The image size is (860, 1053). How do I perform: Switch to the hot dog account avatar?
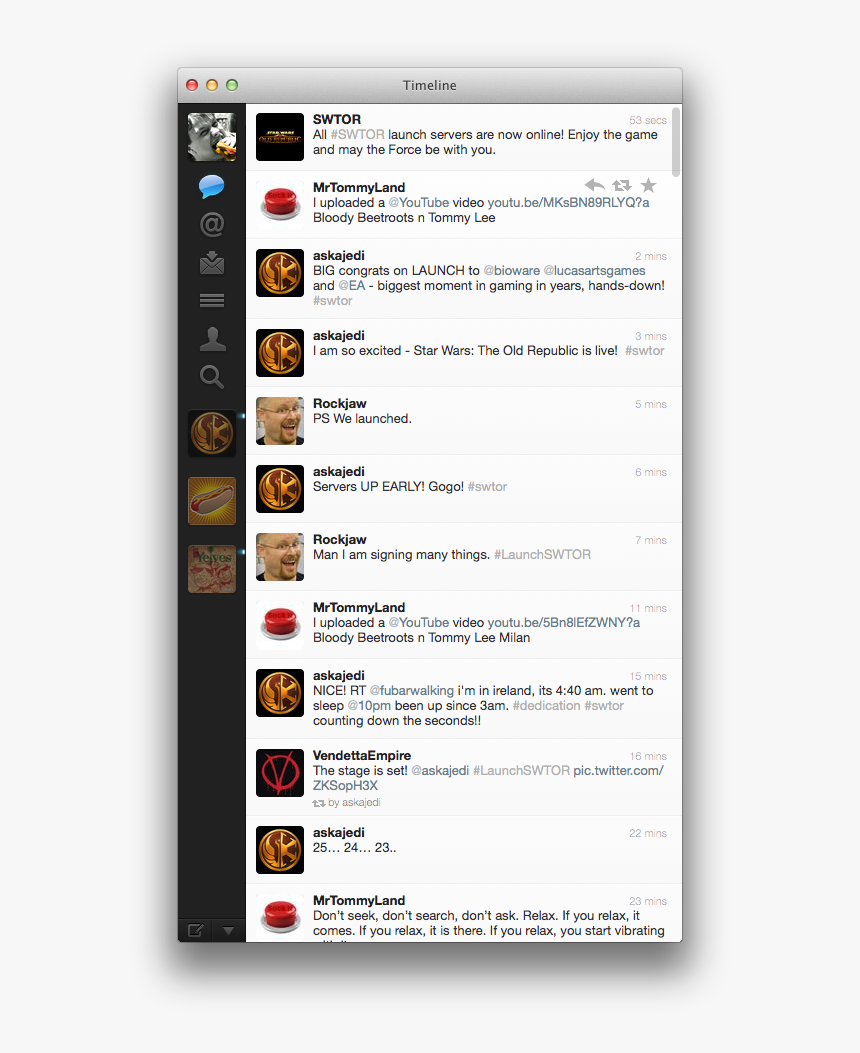coord(212,501)
